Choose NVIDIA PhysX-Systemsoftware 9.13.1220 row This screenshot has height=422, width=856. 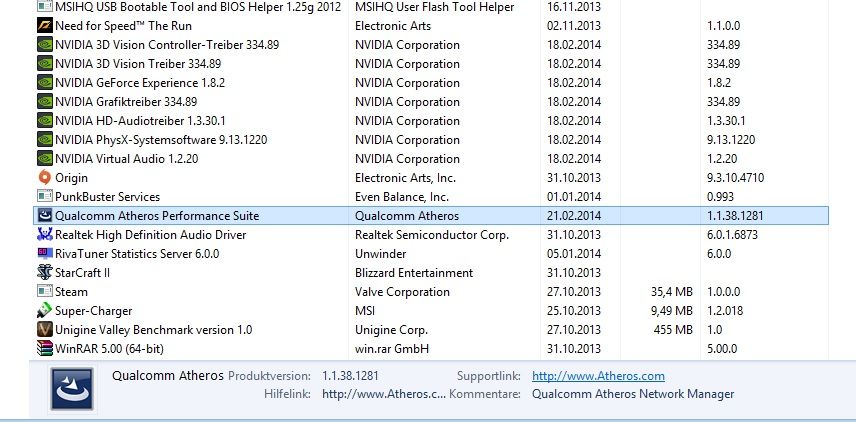pos(431,140)
